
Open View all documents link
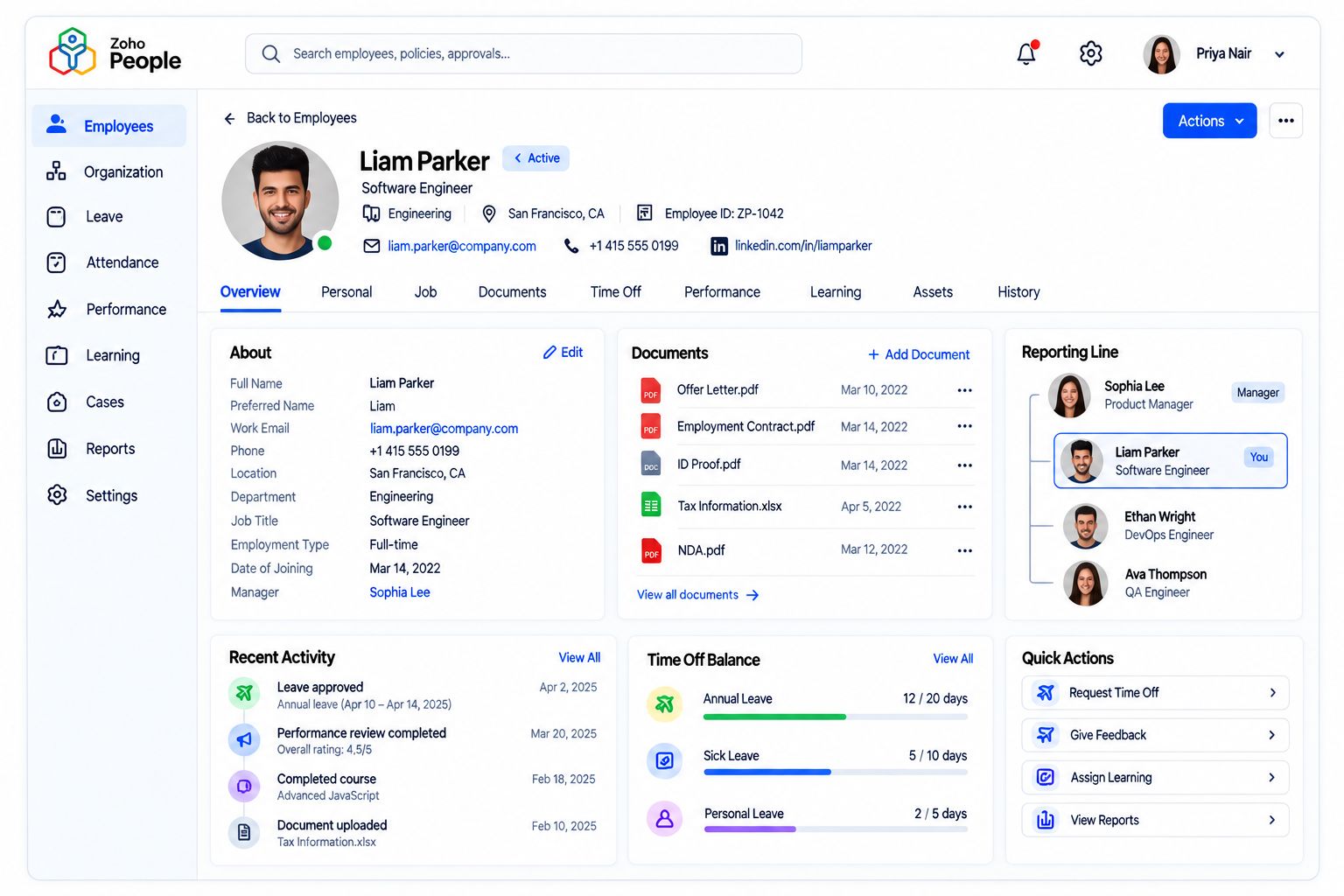(x=697, y=595)
